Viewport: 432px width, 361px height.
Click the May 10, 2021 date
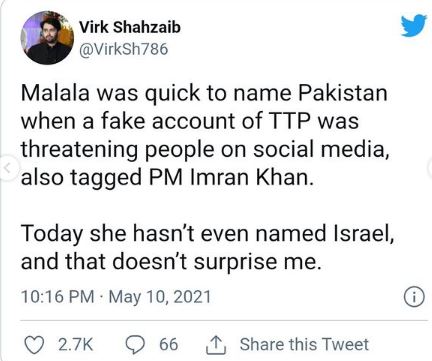[160, 297]
